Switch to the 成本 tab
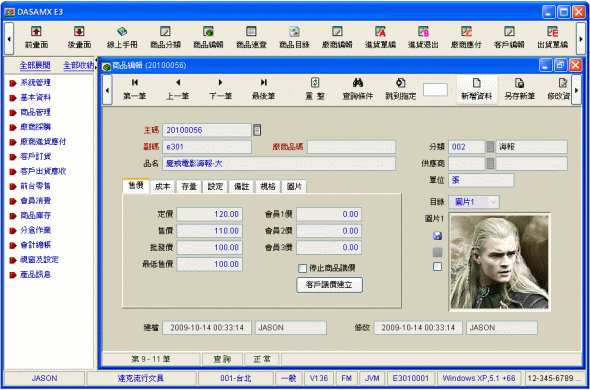590x390 pixels. click(x=163, y=187)
